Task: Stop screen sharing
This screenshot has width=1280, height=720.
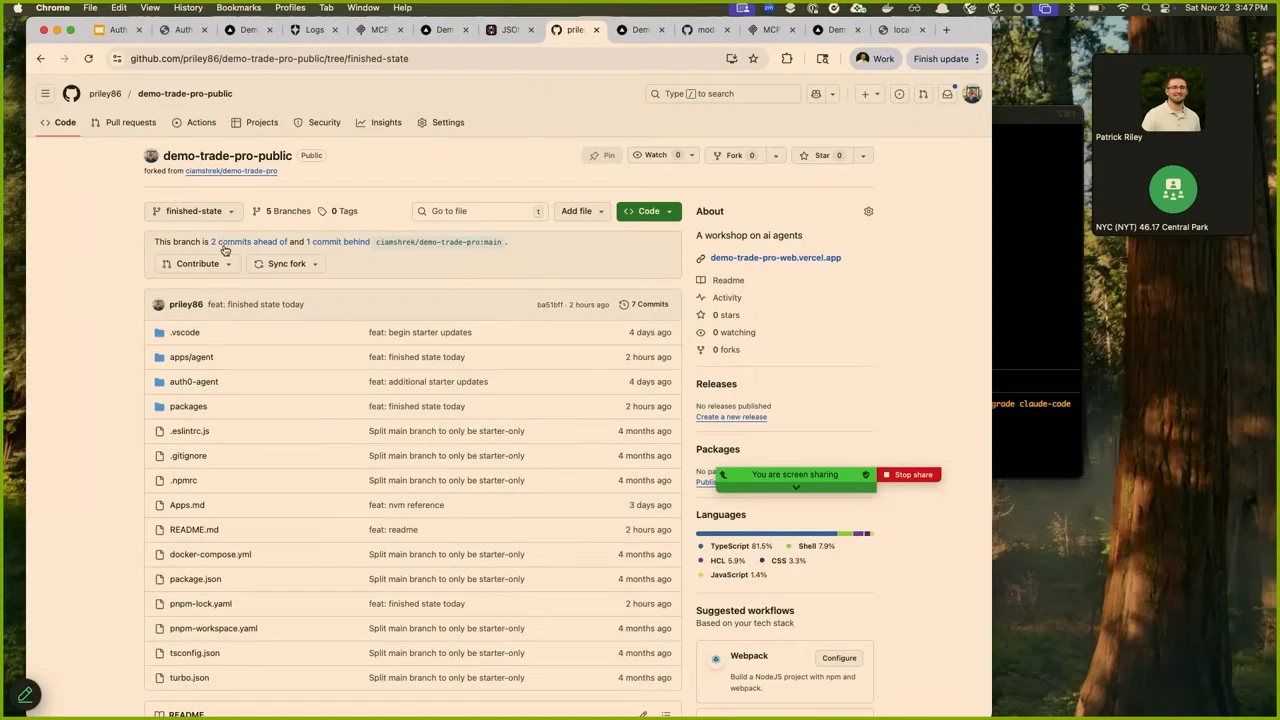Action: pos(908,475)
